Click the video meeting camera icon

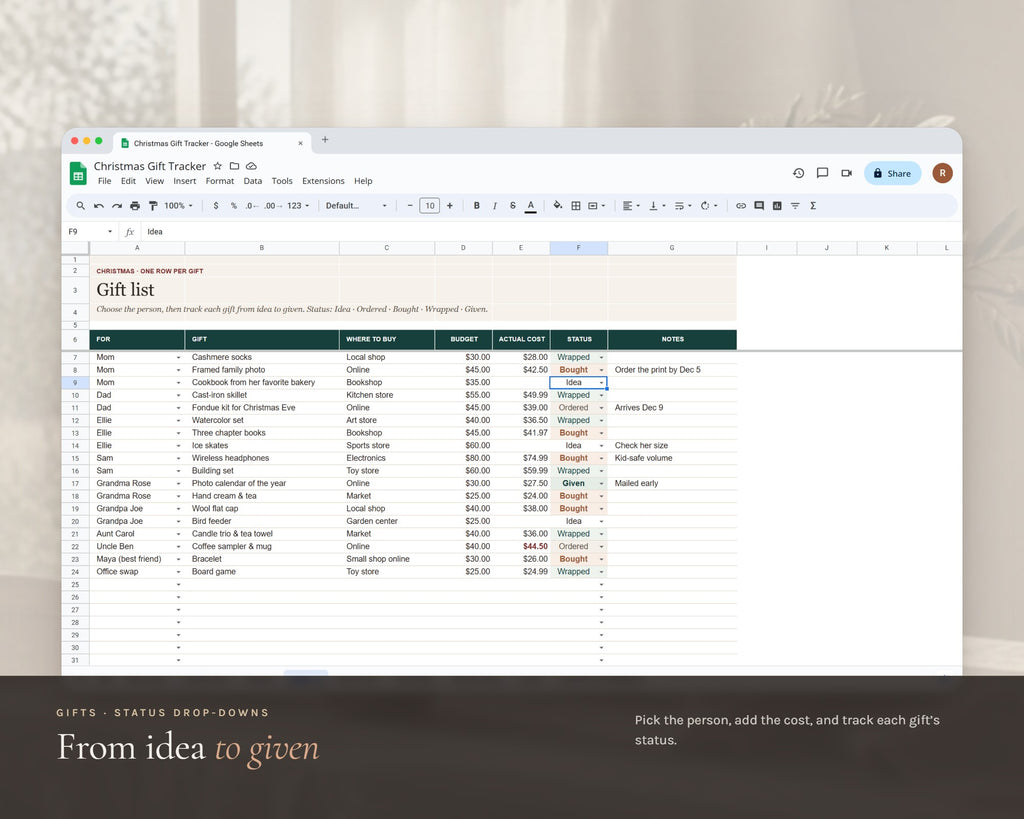coord(846,173)
